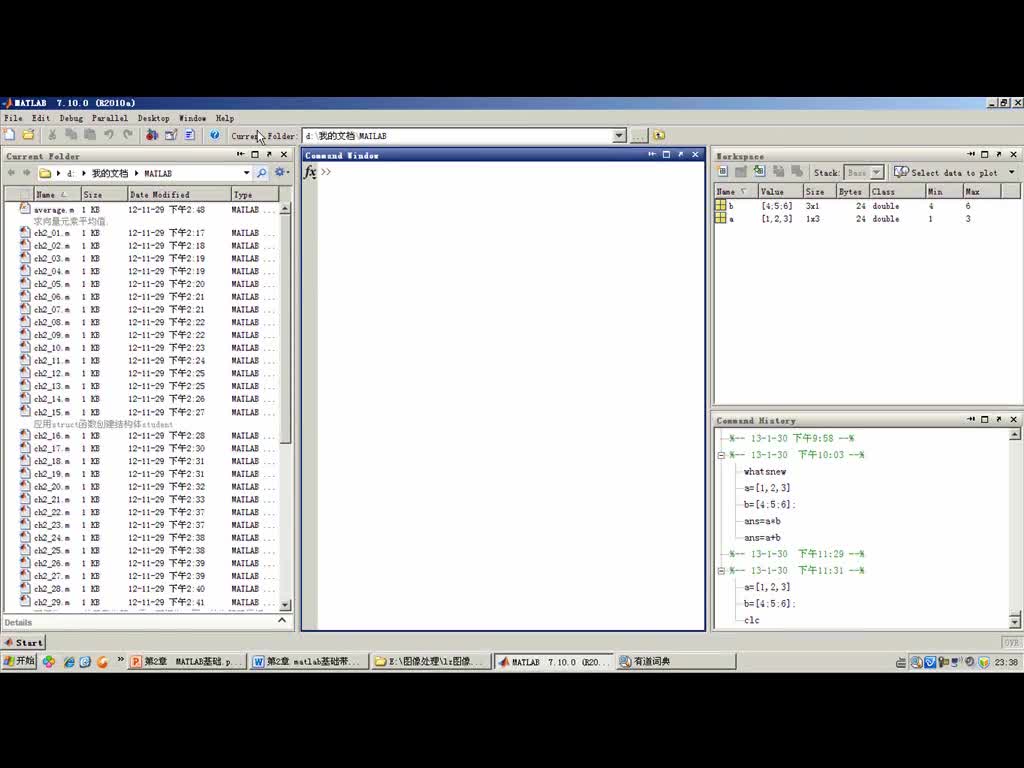Screen dimensions: 1024x768
Task: Create a new file from the toolbar
Action: tap(10, 135)
